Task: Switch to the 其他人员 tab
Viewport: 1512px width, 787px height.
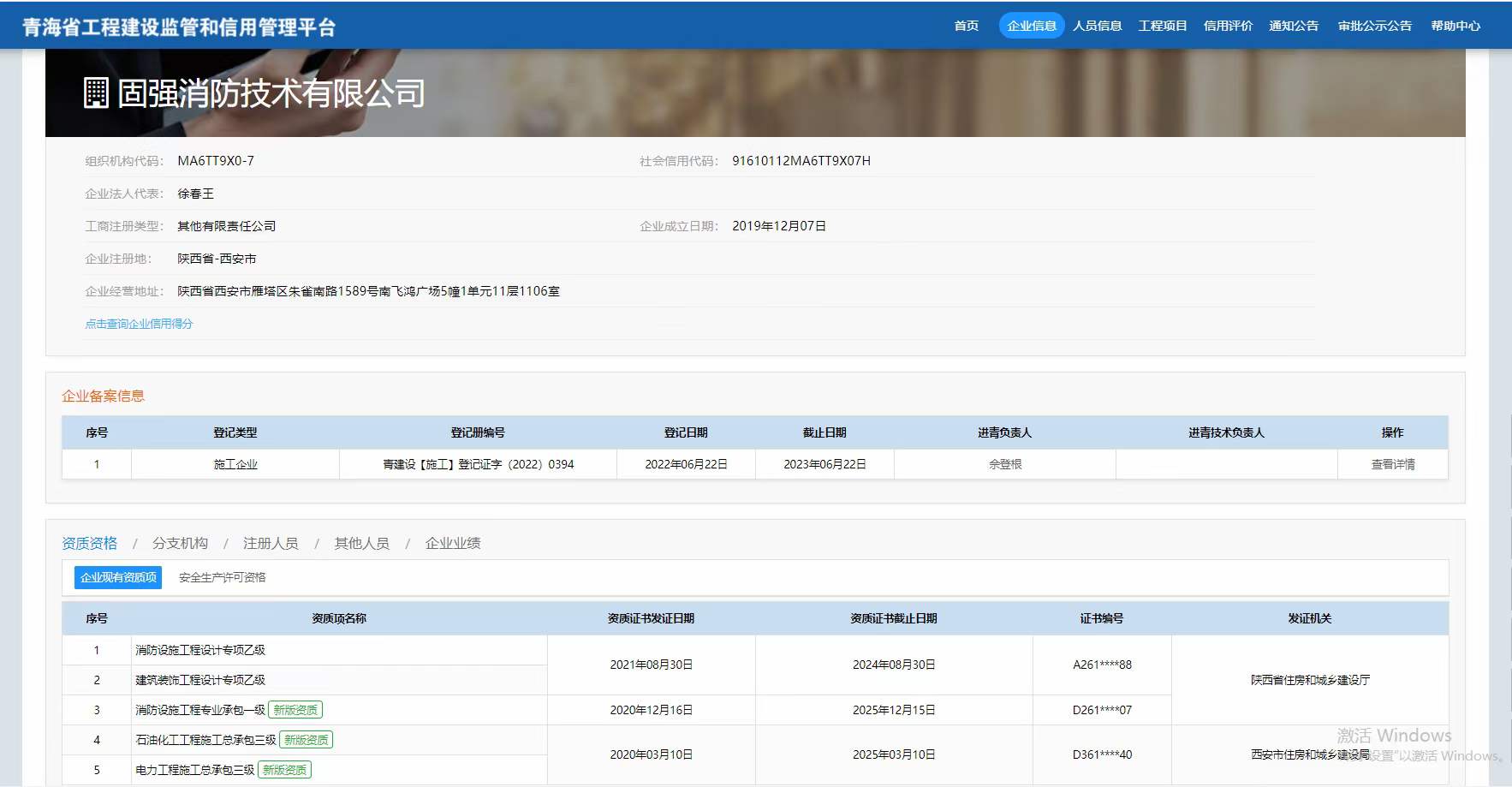Action: 361,543
